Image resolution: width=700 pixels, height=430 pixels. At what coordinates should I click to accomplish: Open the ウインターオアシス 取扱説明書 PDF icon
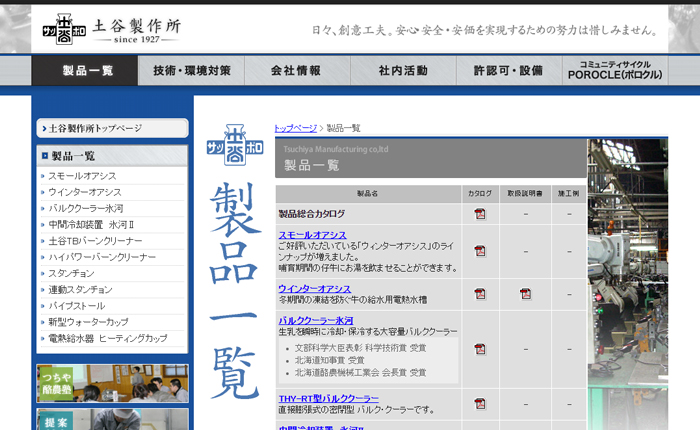525,294
